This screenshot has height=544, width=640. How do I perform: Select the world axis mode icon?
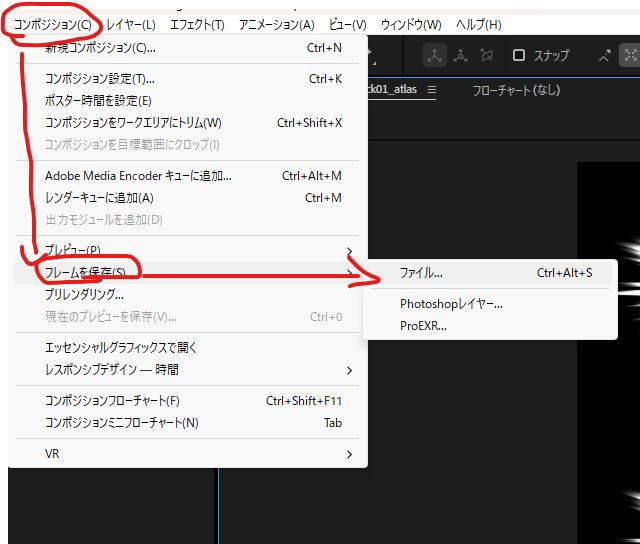pos(461,55)
